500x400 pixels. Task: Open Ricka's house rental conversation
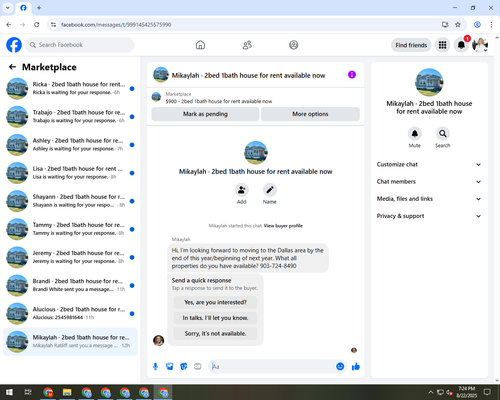[x=70, y=88]
